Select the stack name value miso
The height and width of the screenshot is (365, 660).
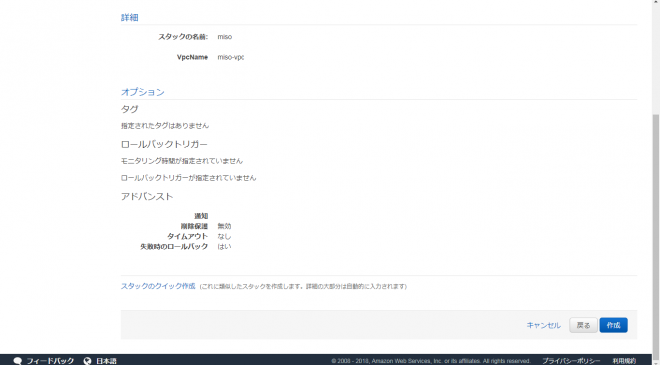pyautogui.click(x=225, y=37)
